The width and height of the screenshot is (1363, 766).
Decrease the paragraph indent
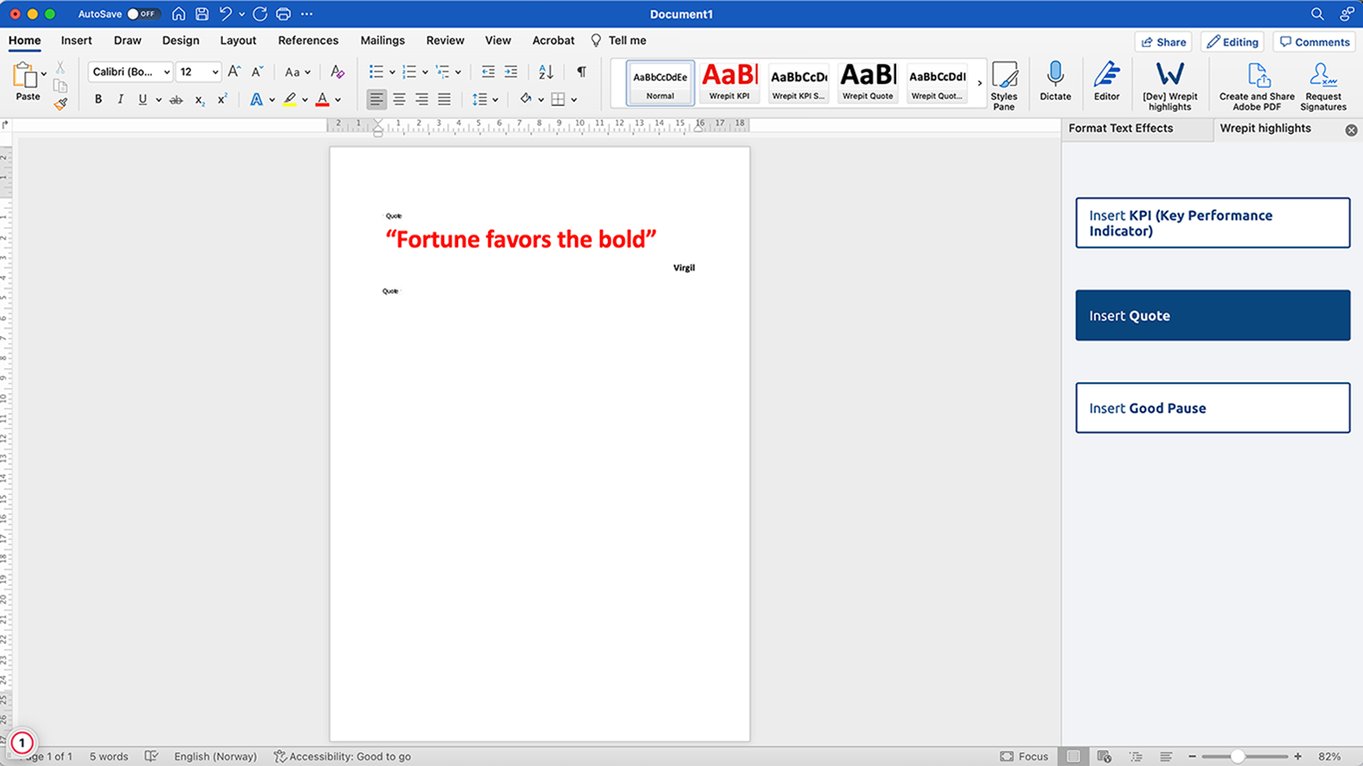pyautogui.click(x=488, y=72)
